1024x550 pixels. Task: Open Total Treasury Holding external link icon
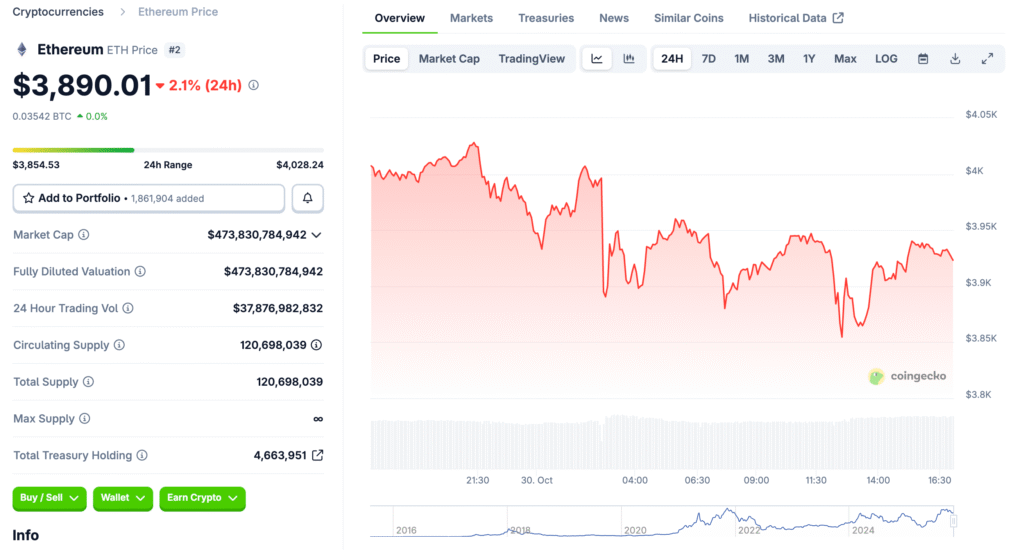pyautogui.click(x=317, y=455)
